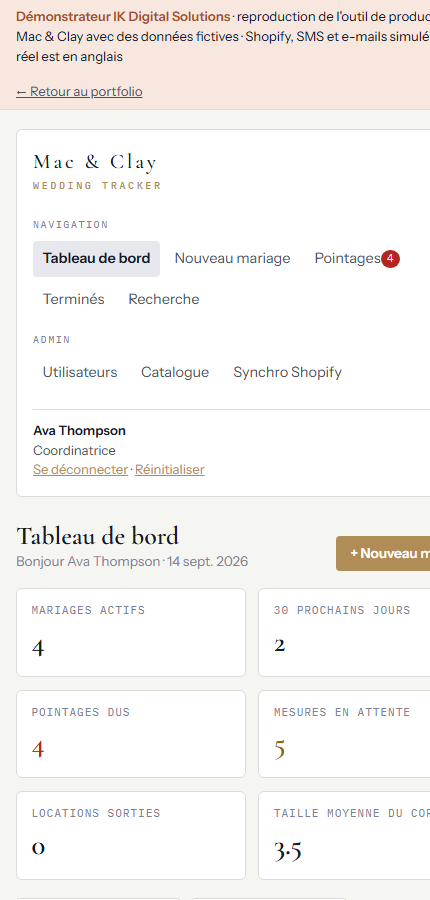Go to Nouveau mariage page

pyautogui.click(x=233, y=259)
